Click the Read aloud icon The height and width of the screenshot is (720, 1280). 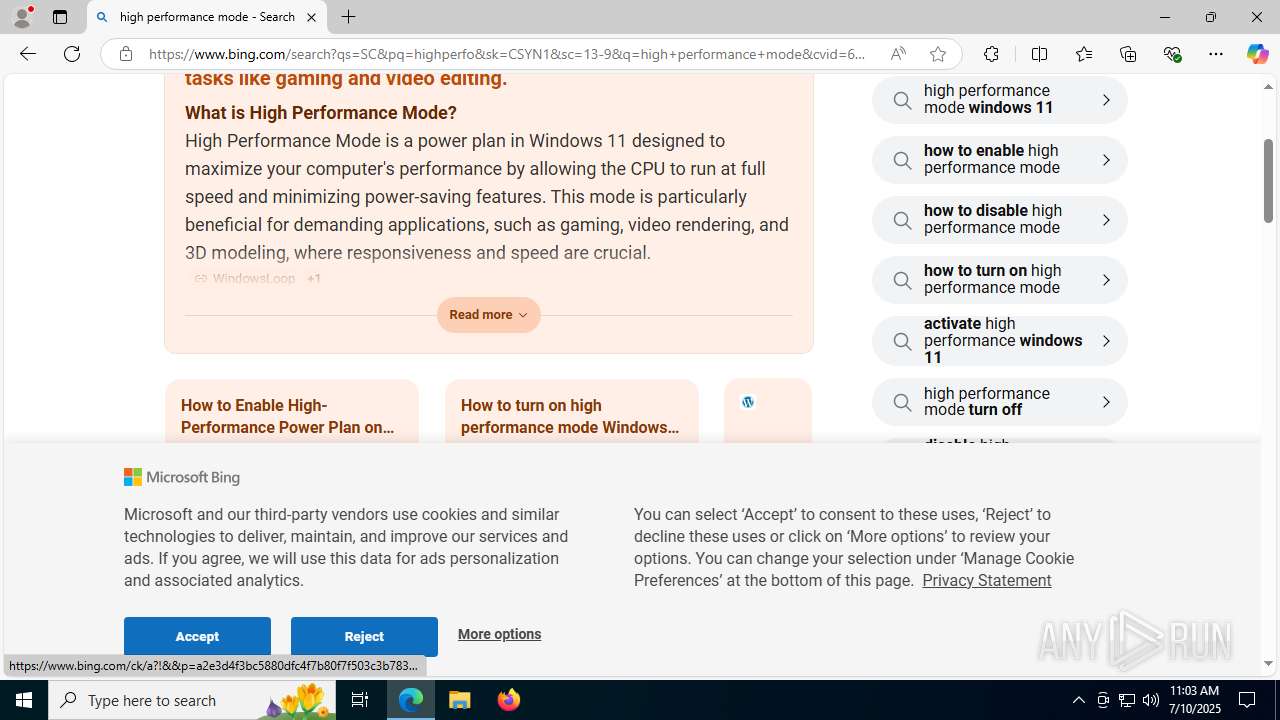[898, 54]
